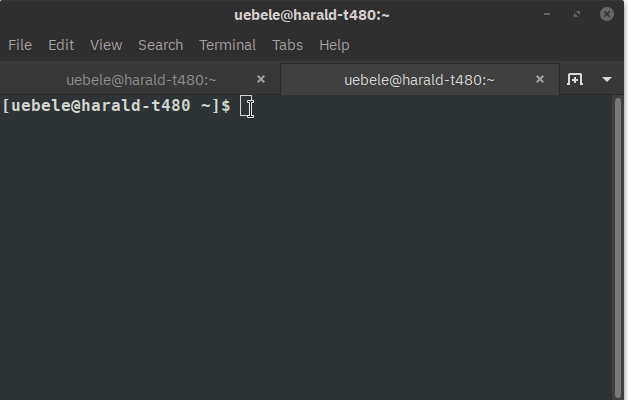Close the first terminal tab
The width and height of the screenshot is (628, 400).
(x=261, y=79)
